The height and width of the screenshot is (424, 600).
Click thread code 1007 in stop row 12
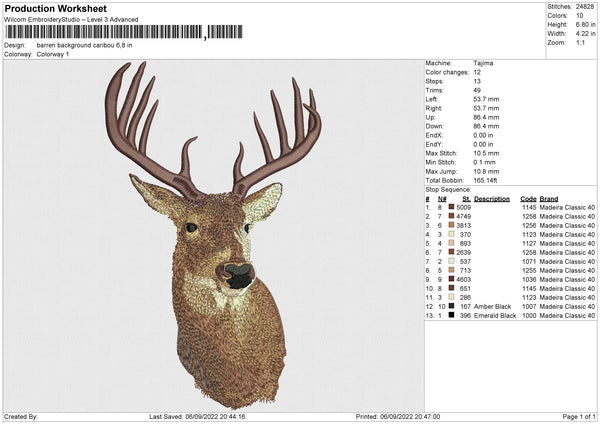529,307
